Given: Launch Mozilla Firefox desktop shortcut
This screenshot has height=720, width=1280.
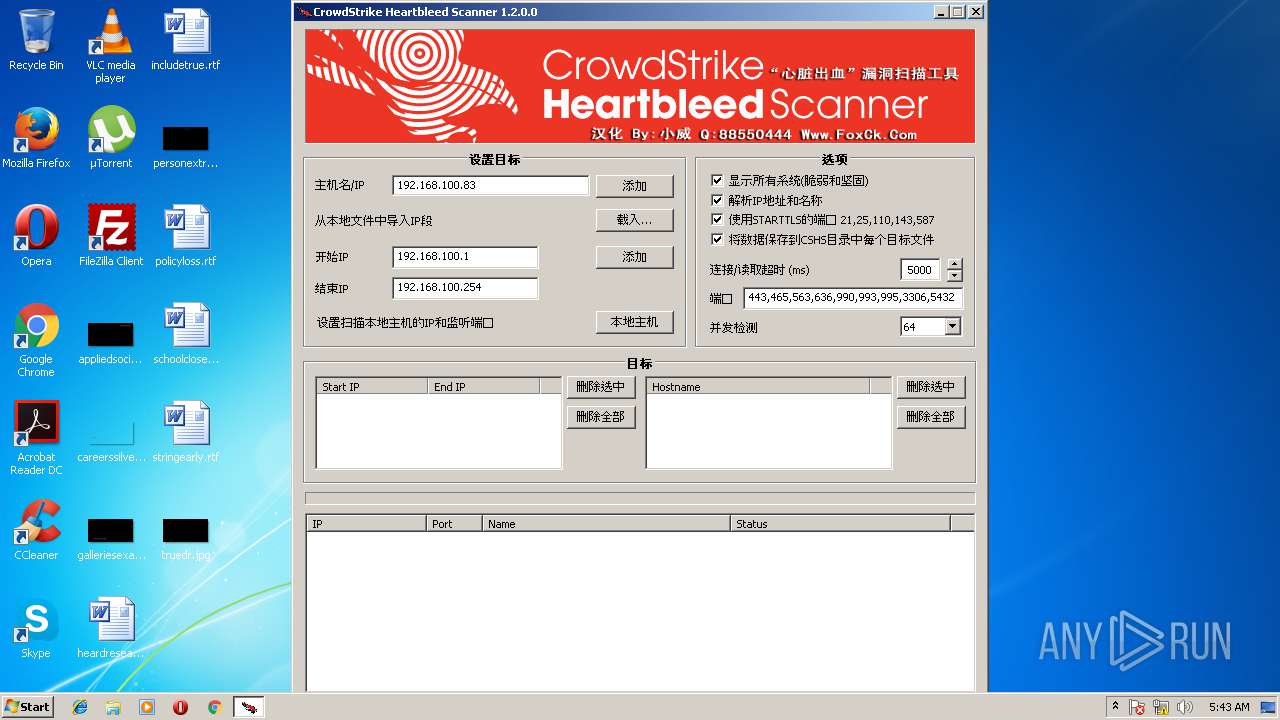Looking at the screenshot, I should pyautogui.click(x=36, y=138).
